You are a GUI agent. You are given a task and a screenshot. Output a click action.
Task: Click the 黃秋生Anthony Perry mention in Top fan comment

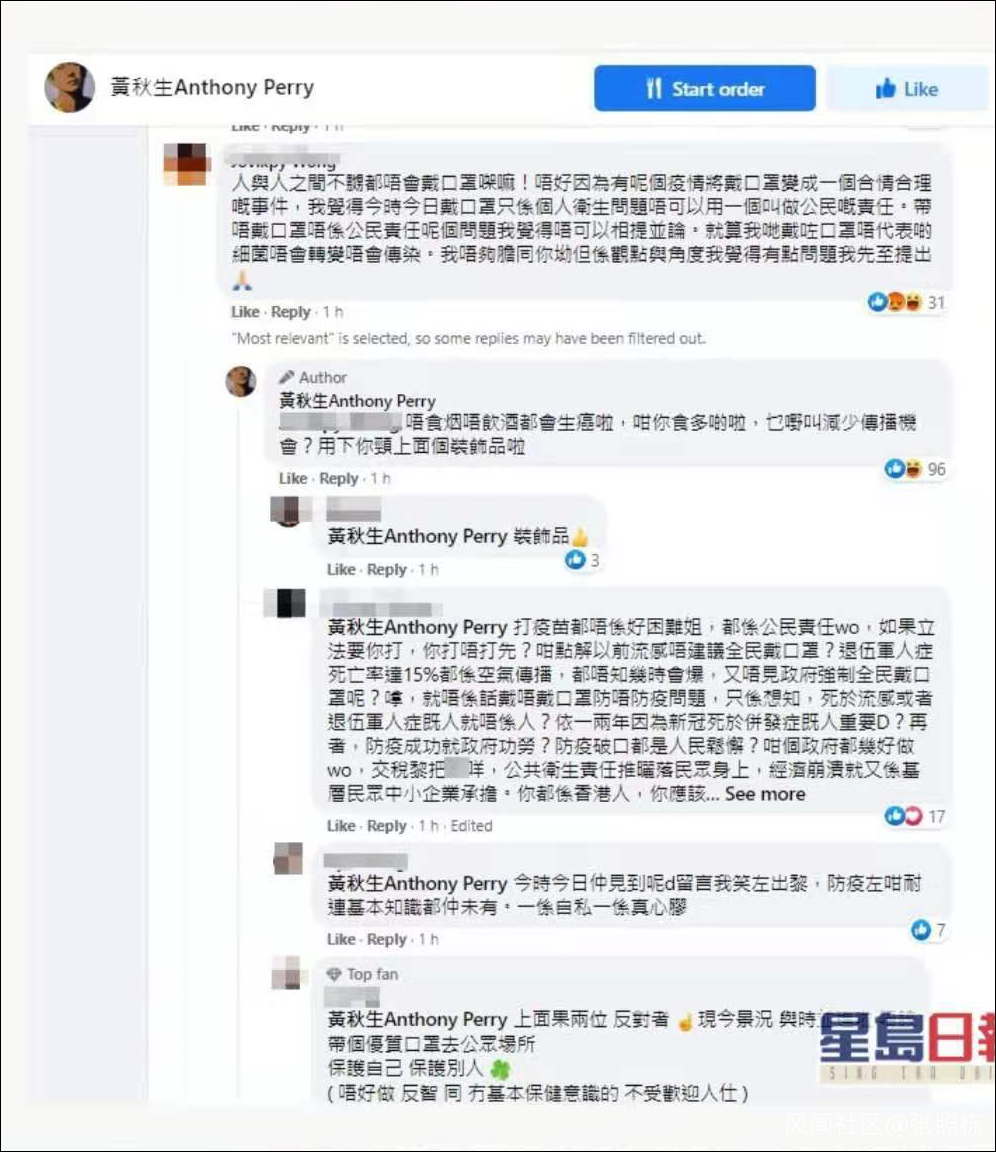point(417,1019)
